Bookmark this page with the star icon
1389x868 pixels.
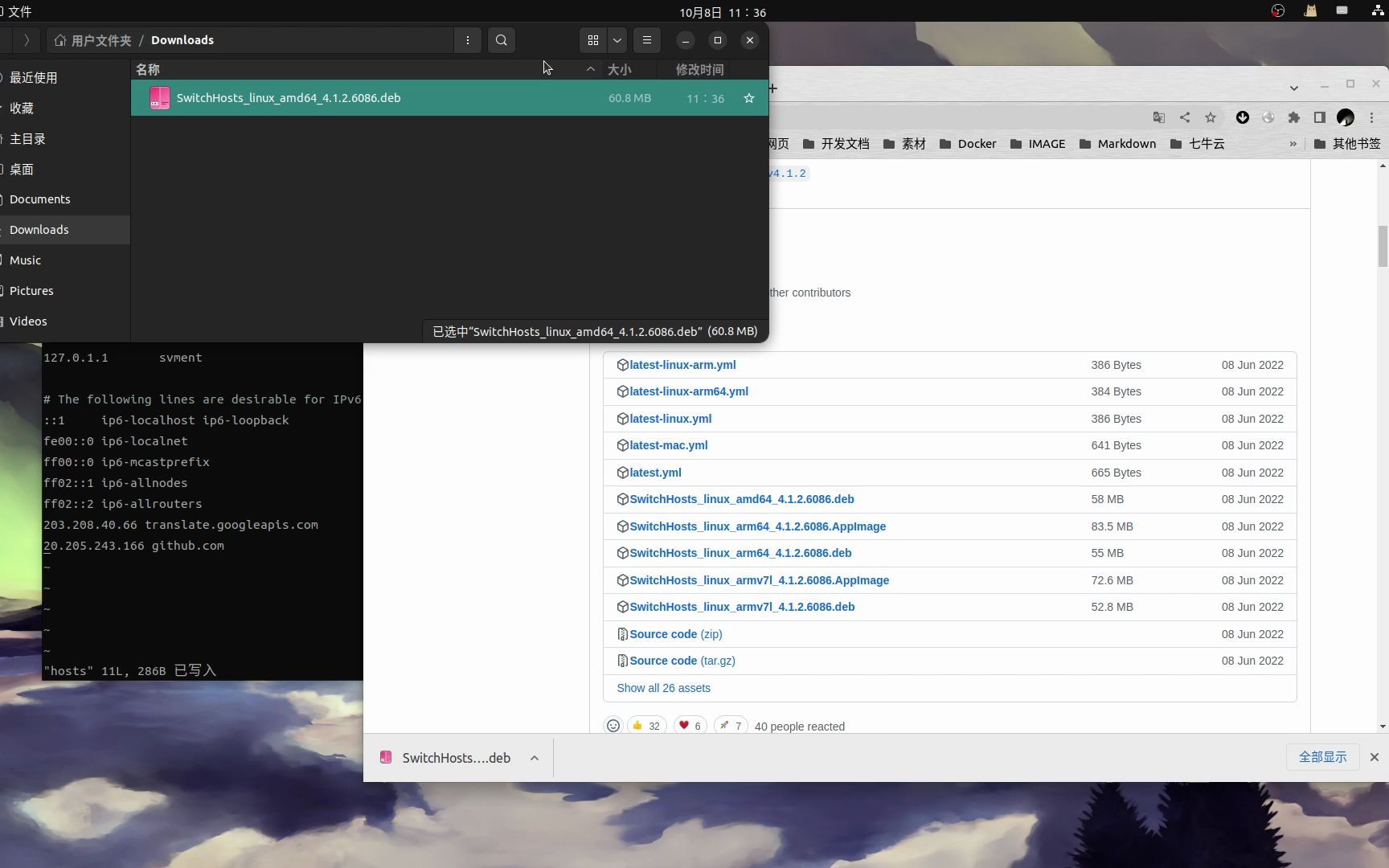tap(1211, 117)
